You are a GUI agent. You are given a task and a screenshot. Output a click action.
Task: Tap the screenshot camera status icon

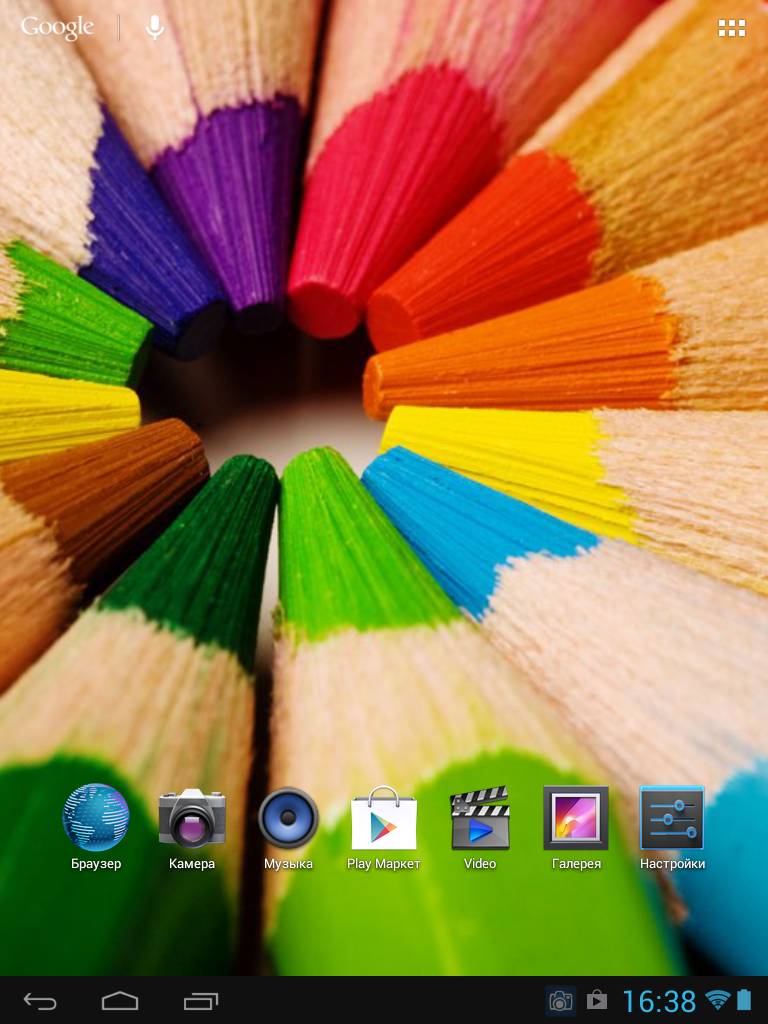[x=561, y=1000]
